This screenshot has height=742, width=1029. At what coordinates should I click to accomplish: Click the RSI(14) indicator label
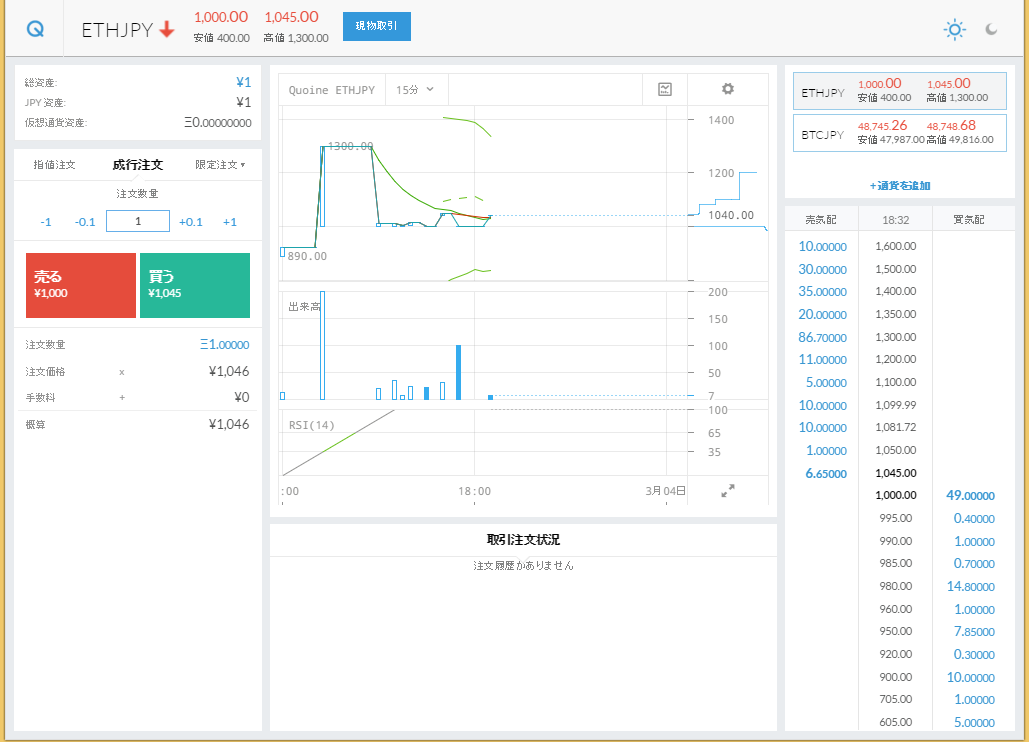[312, 425]
